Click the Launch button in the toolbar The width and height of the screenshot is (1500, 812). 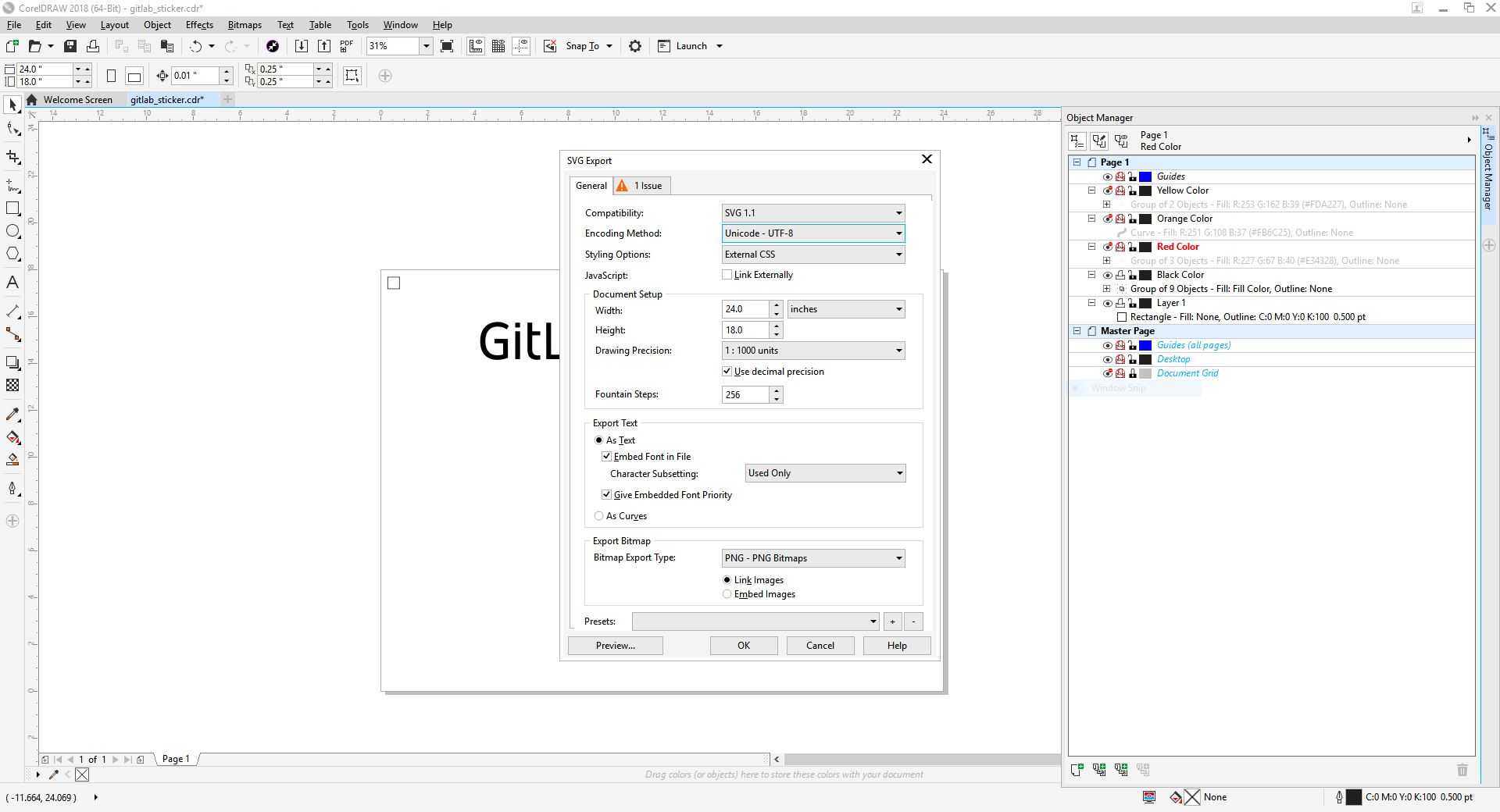(691, 46)
